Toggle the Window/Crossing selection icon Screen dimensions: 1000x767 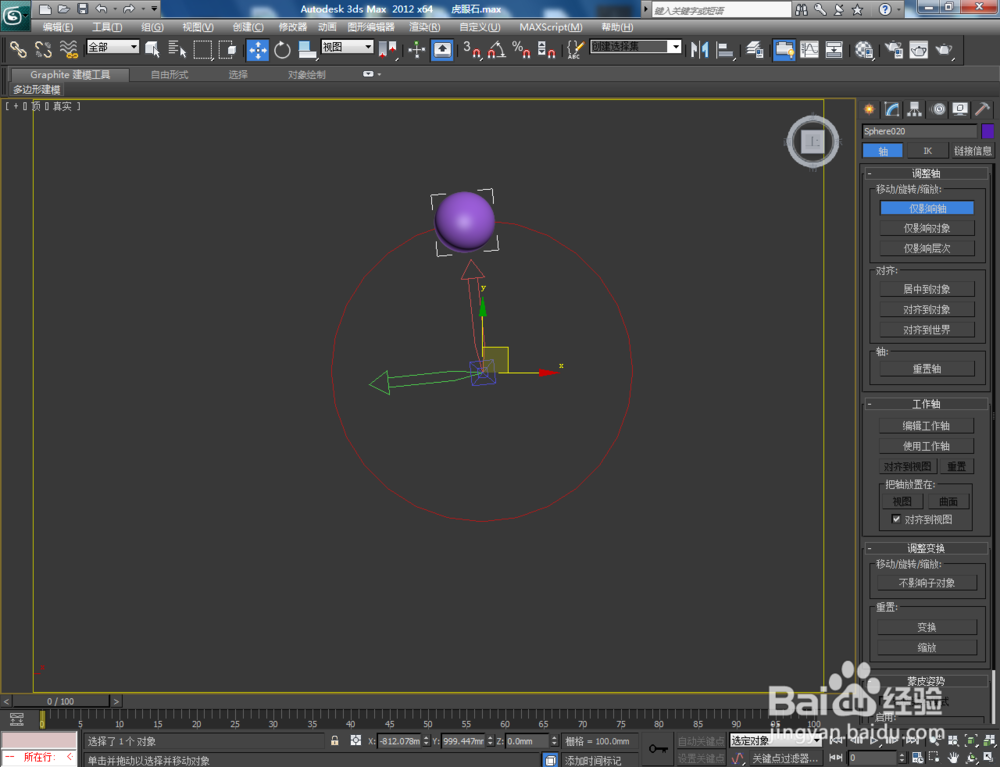pos(227,49)
